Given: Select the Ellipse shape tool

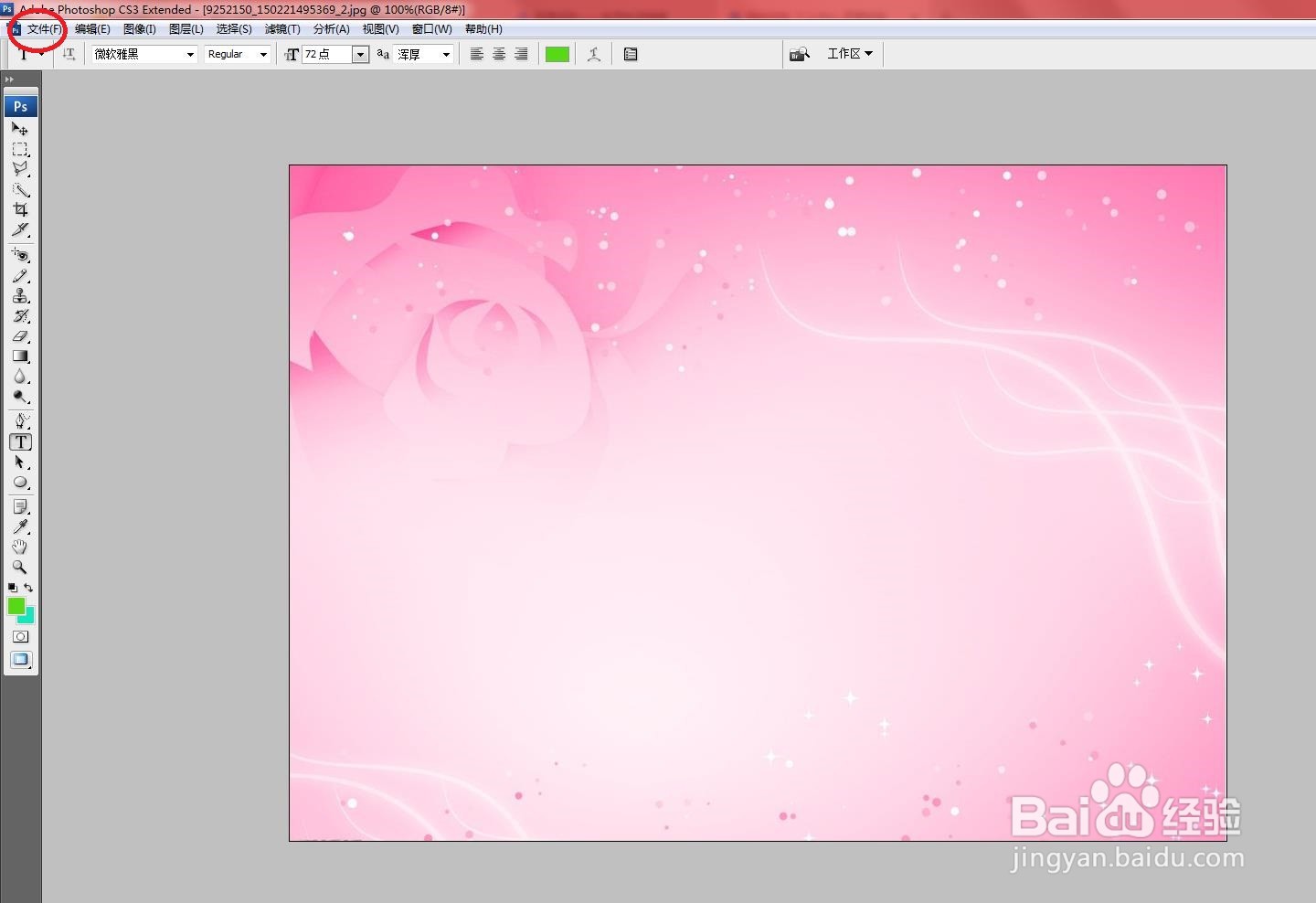Looking at the screenshot, I should pos(20,482).
